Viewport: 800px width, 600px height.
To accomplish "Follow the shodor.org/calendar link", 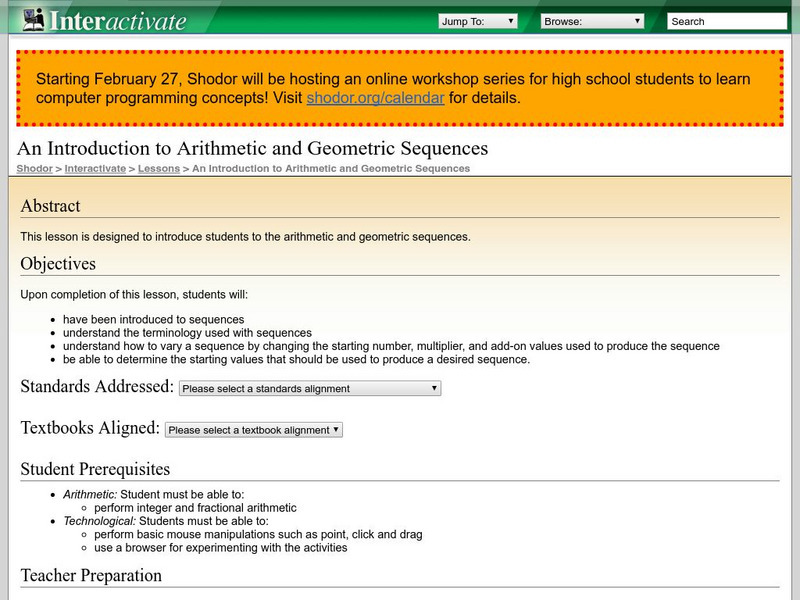I will coord(376,97).
